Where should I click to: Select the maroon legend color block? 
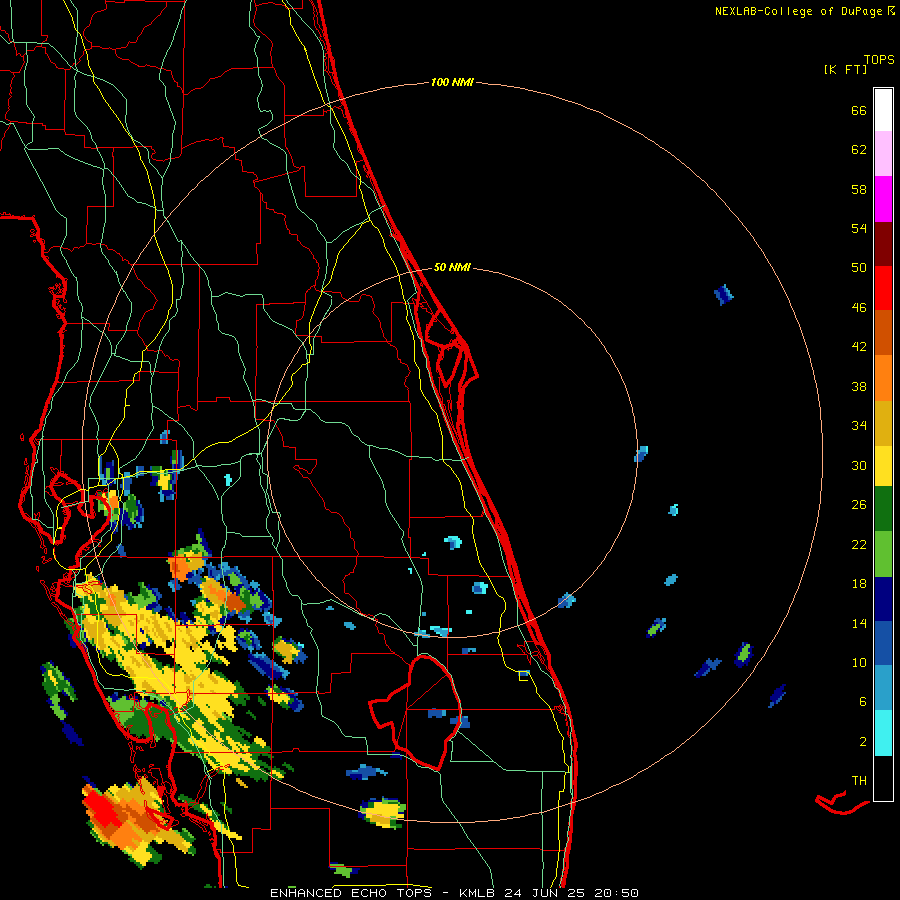(883, 243)
